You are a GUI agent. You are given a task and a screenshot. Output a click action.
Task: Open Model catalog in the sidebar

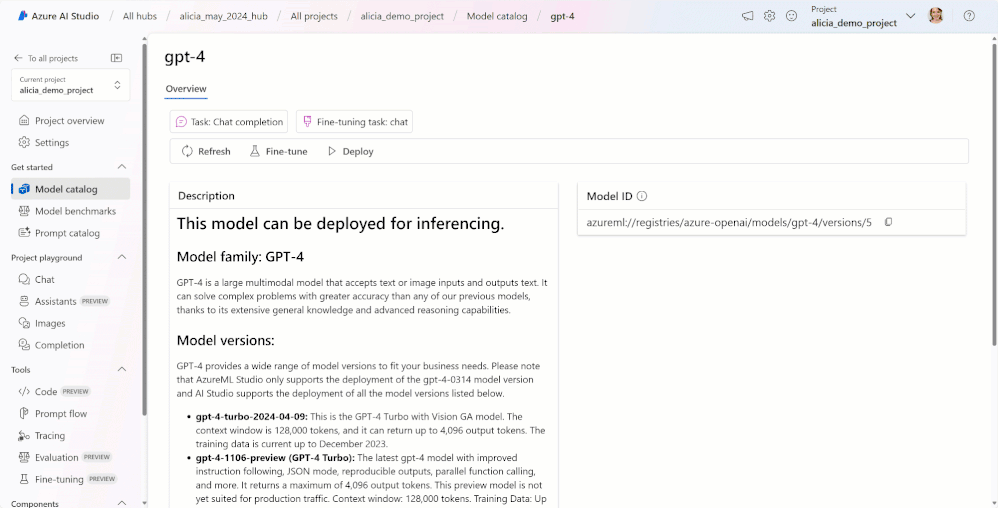coord(71,189)
